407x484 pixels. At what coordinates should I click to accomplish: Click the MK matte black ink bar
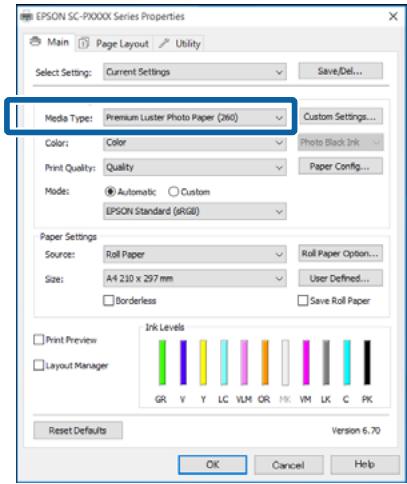(285, 362)
